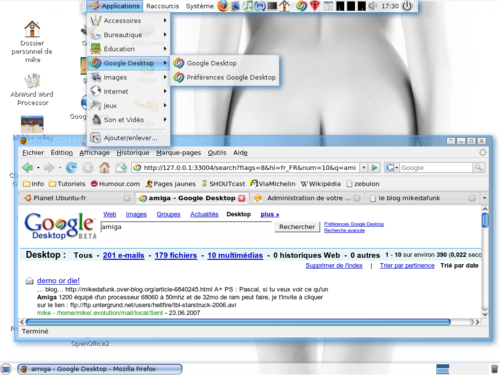Filter results by 179 fichiers
Screen dimensions: 500x375
tap(176, 255)
